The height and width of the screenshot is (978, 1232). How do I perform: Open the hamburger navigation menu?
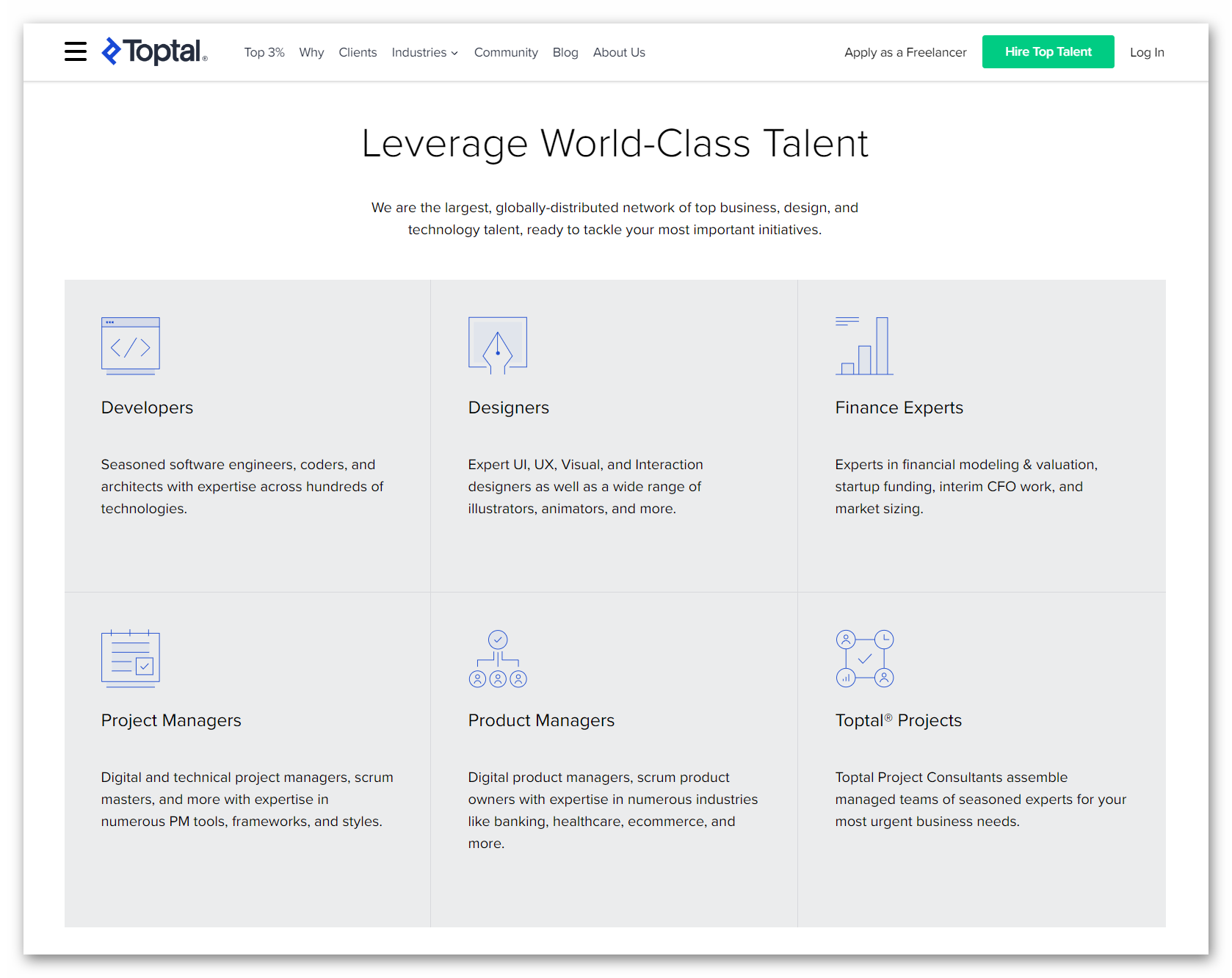(x=76, y=51)
